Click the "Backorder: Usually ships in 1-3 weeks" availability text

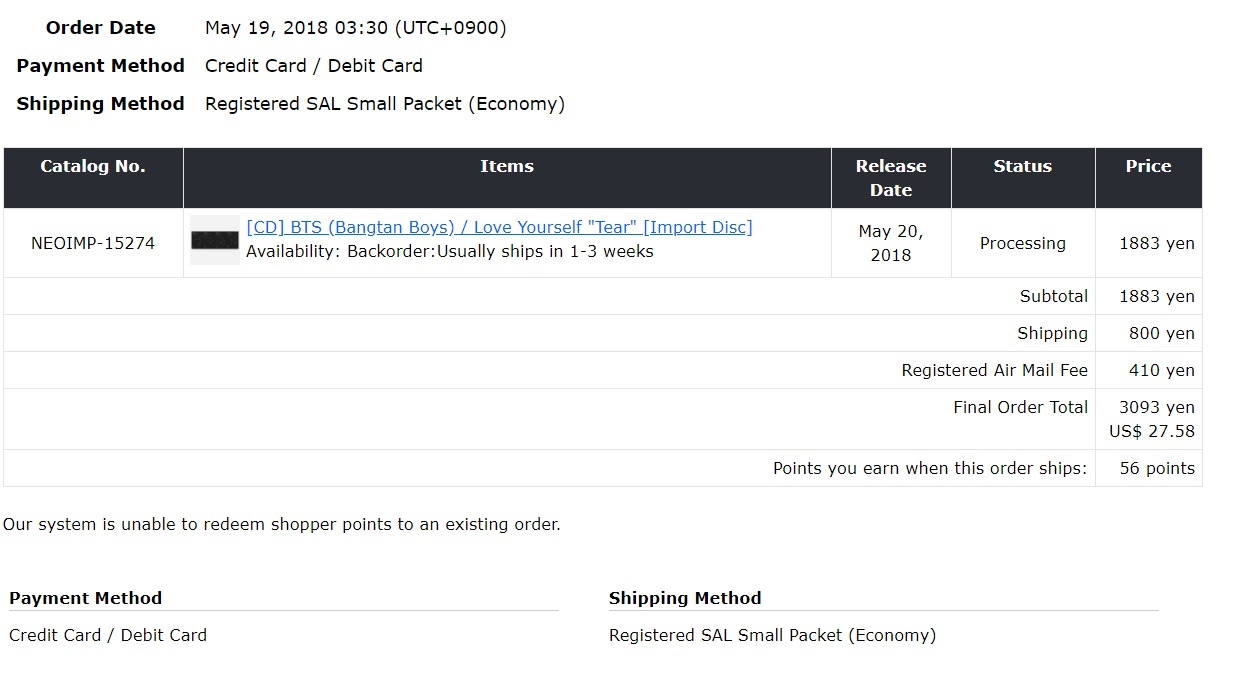450,252
